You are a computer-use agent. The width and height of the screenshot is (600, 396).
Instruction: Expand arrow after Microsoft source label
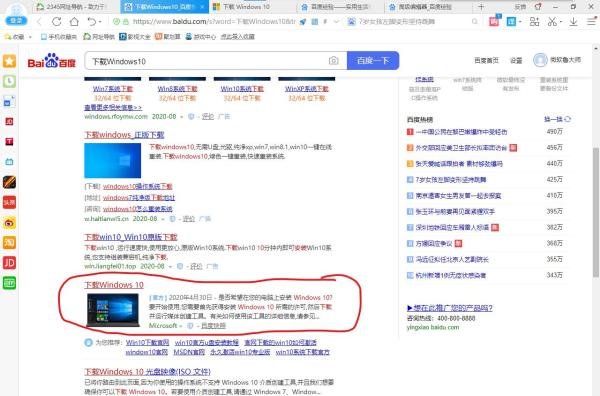point(181,326)
